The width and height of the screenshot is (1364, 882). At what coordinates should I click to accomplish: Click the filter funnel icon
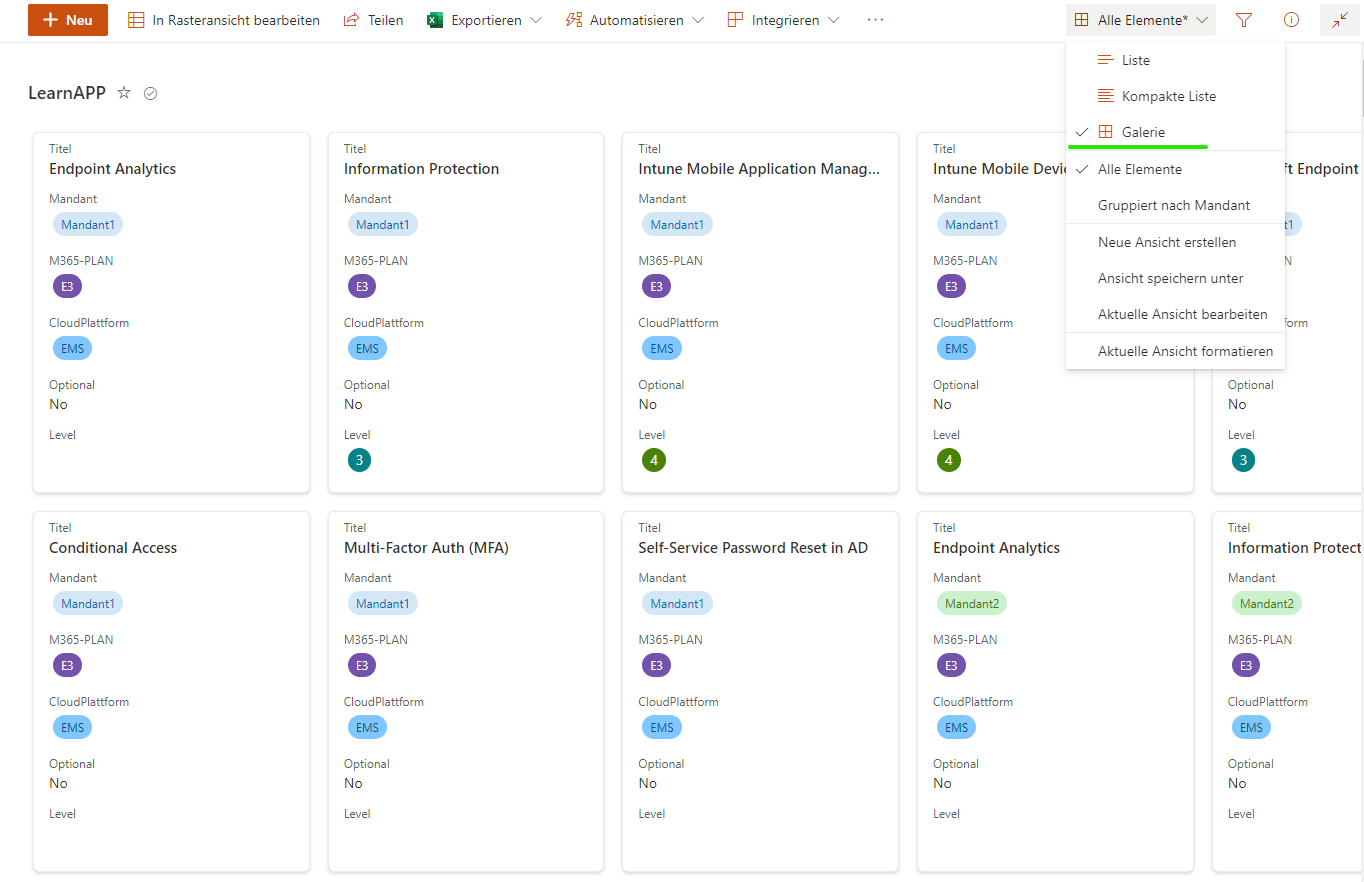pos(1243,20)
